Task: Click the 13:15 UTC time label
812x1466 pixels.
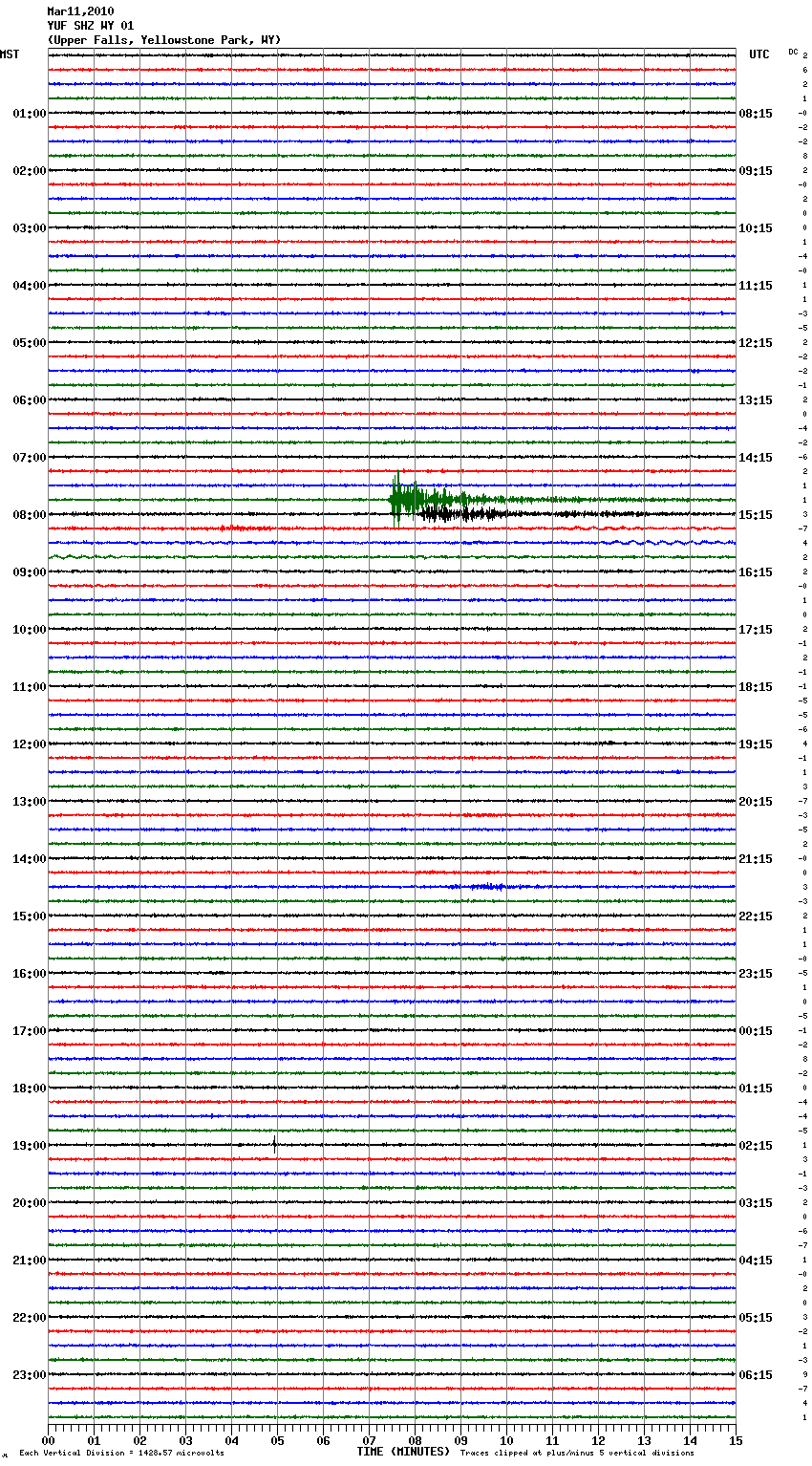Action: click(756, 400)
